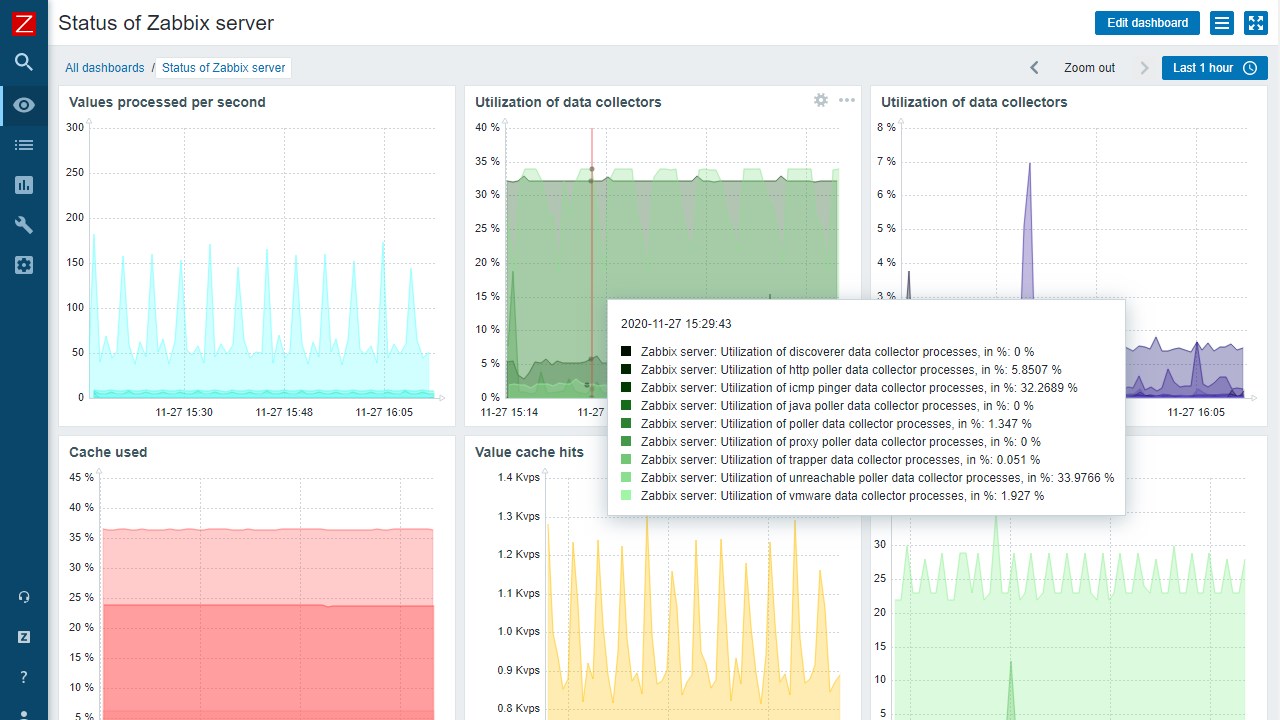The height and width of the screenshot is (720, 1280).
Task: Open the Administration gear menu in the sidebar
Action: click(x=24, y=265)
